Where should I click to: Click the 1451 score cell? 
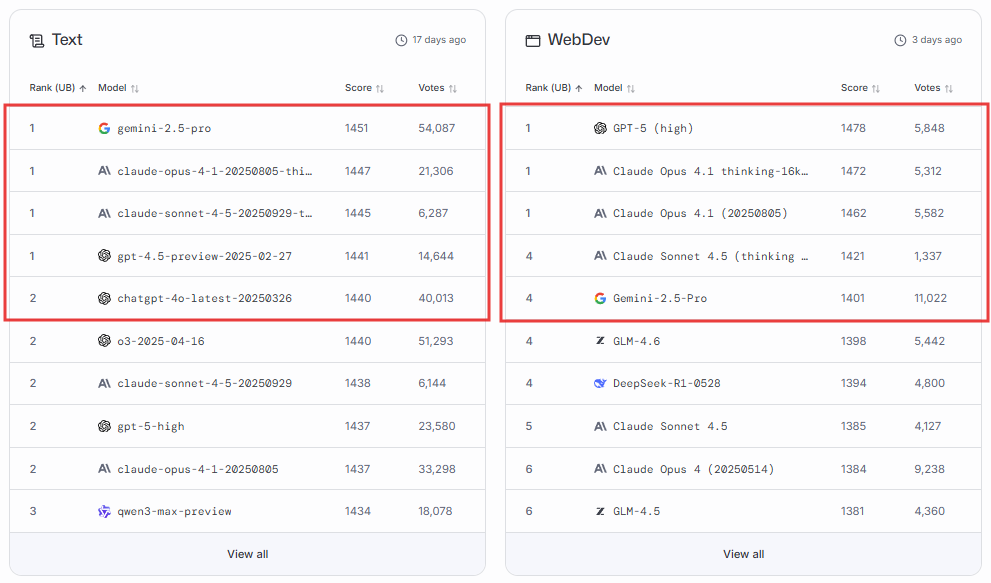[356, 128]
